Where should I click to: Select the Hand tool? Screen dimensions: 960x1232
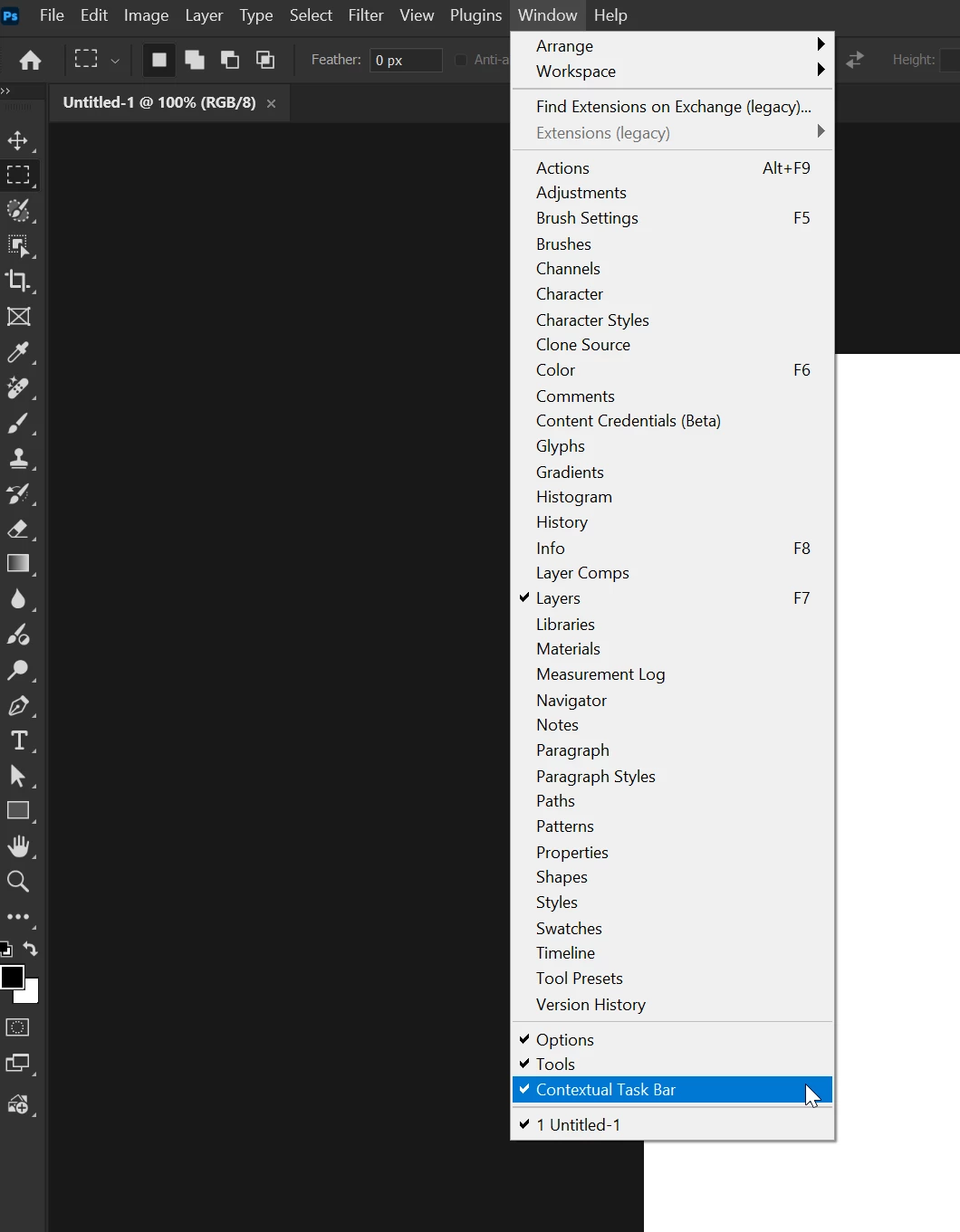tap(18, 846)
